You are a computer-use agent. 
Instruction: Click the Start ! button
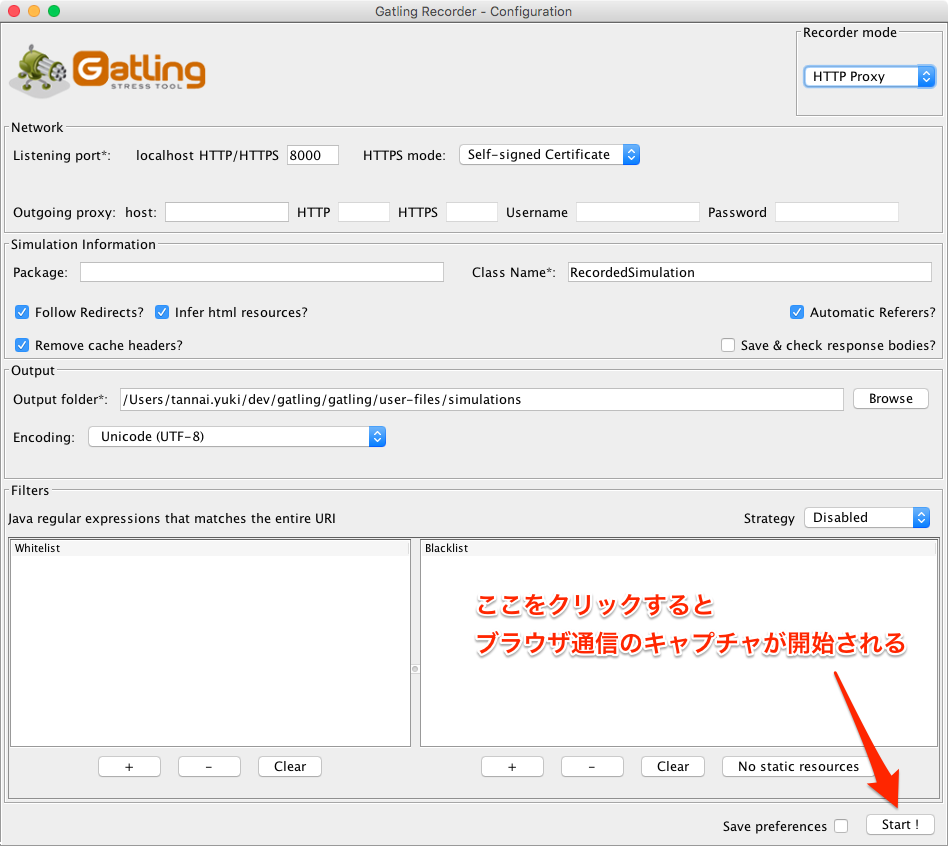tap(900, 825)
